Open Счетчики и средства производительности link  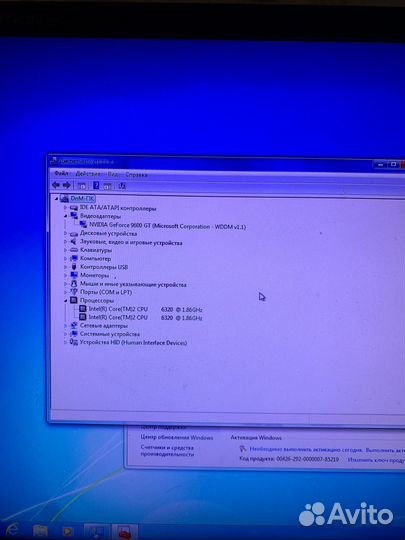tap(167, 451)
